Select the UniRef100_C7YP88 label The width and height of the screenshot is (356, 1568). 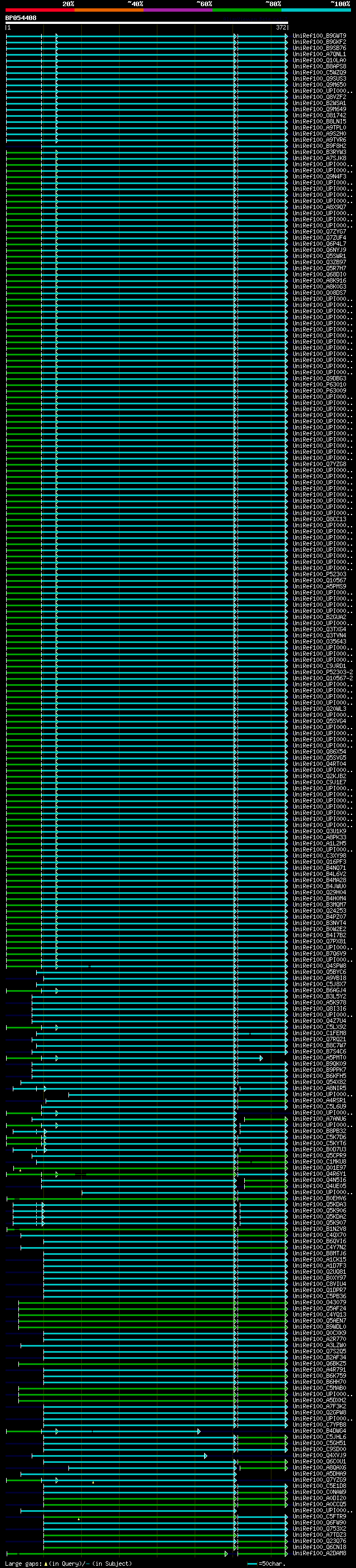pos(319,1425)
